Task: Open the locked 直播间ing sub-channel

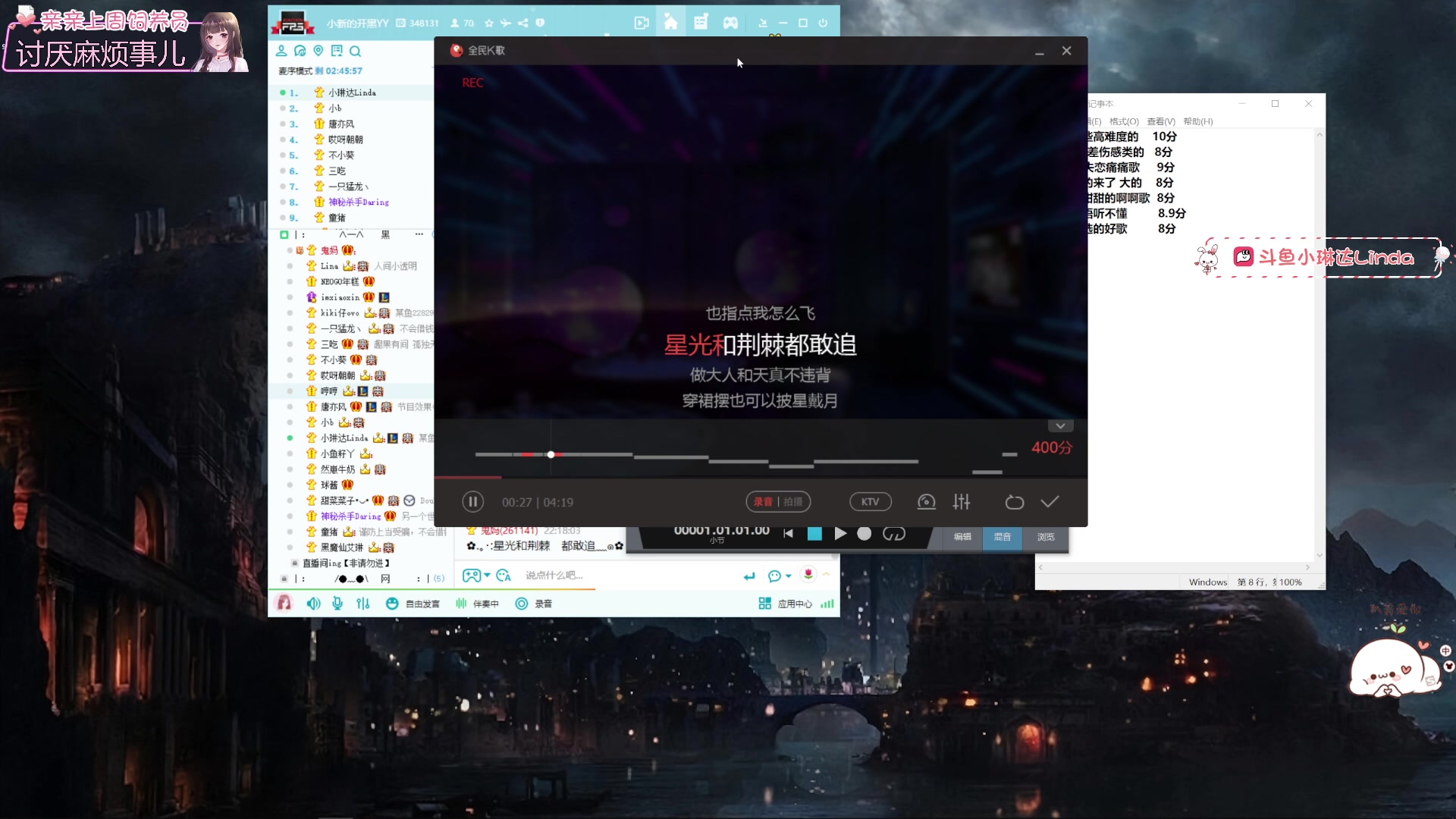Action: point(346,563)
